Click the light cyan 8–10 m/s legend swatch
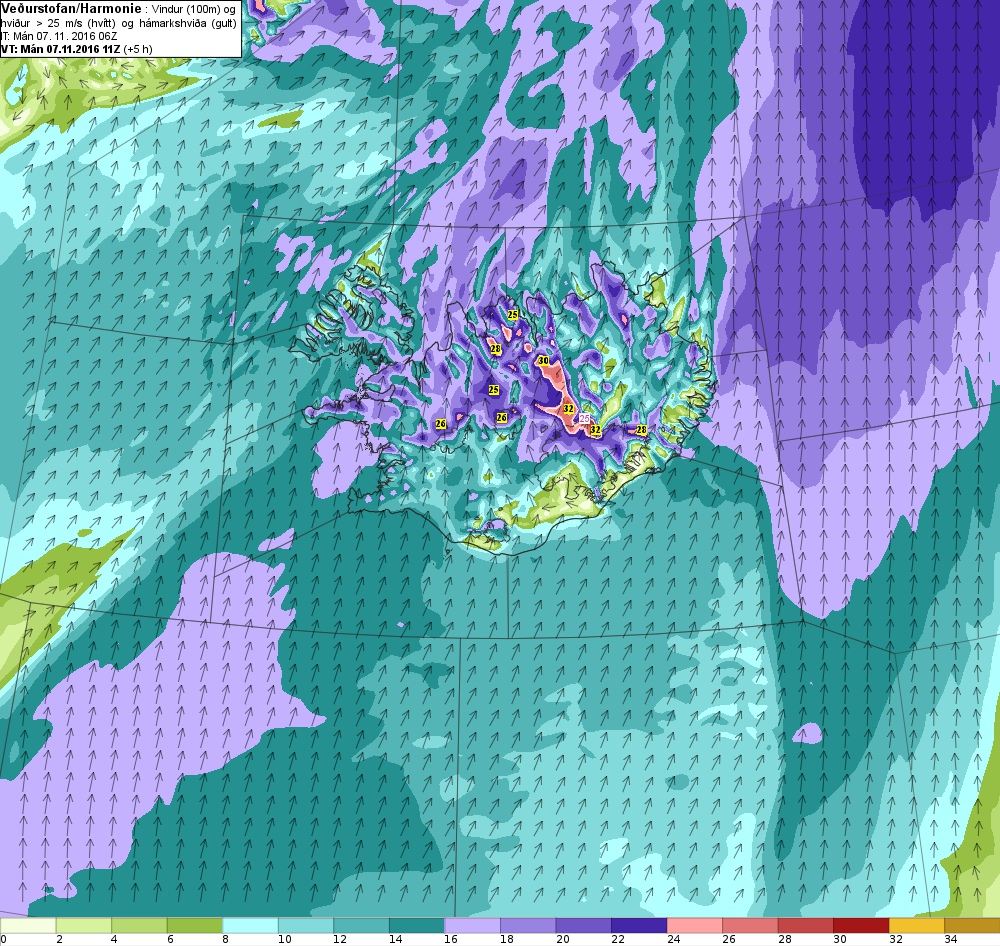This screenshot has width=1000, height=946. [x=250, y=925]
